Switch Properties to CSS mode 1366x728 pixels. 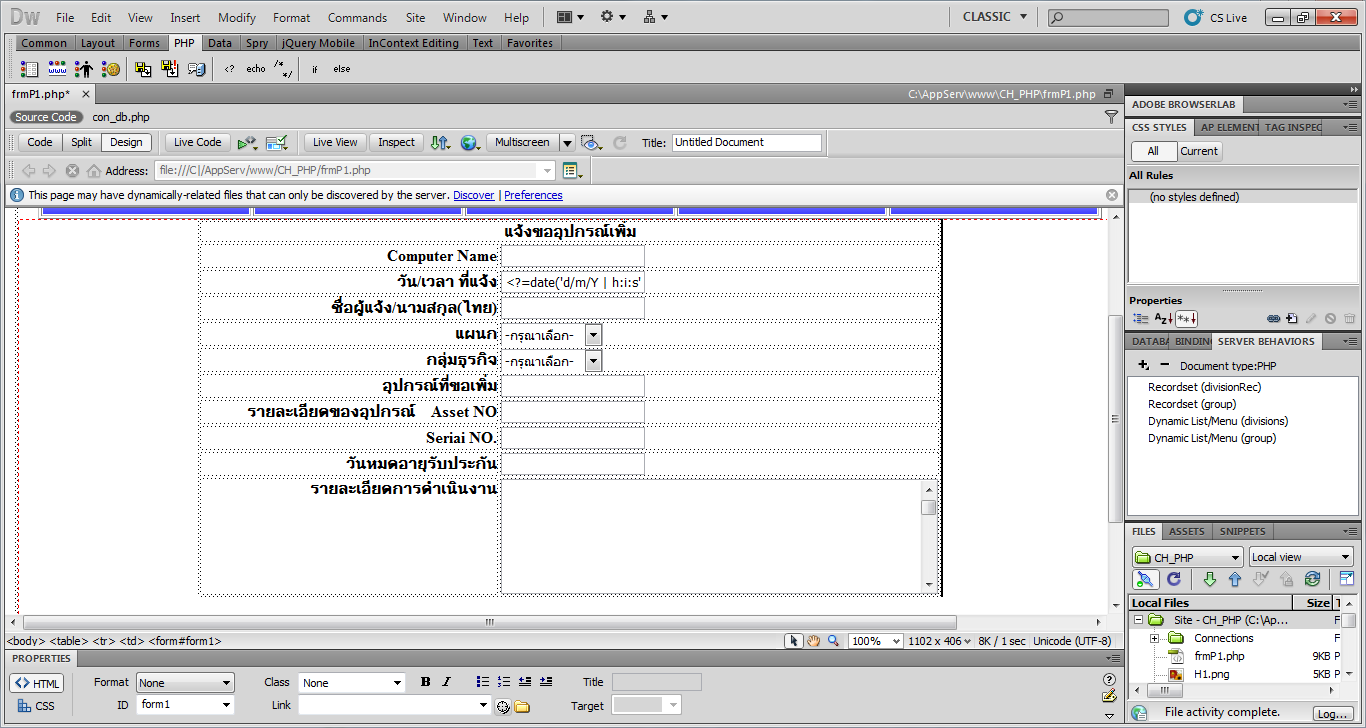click(37, 706)
